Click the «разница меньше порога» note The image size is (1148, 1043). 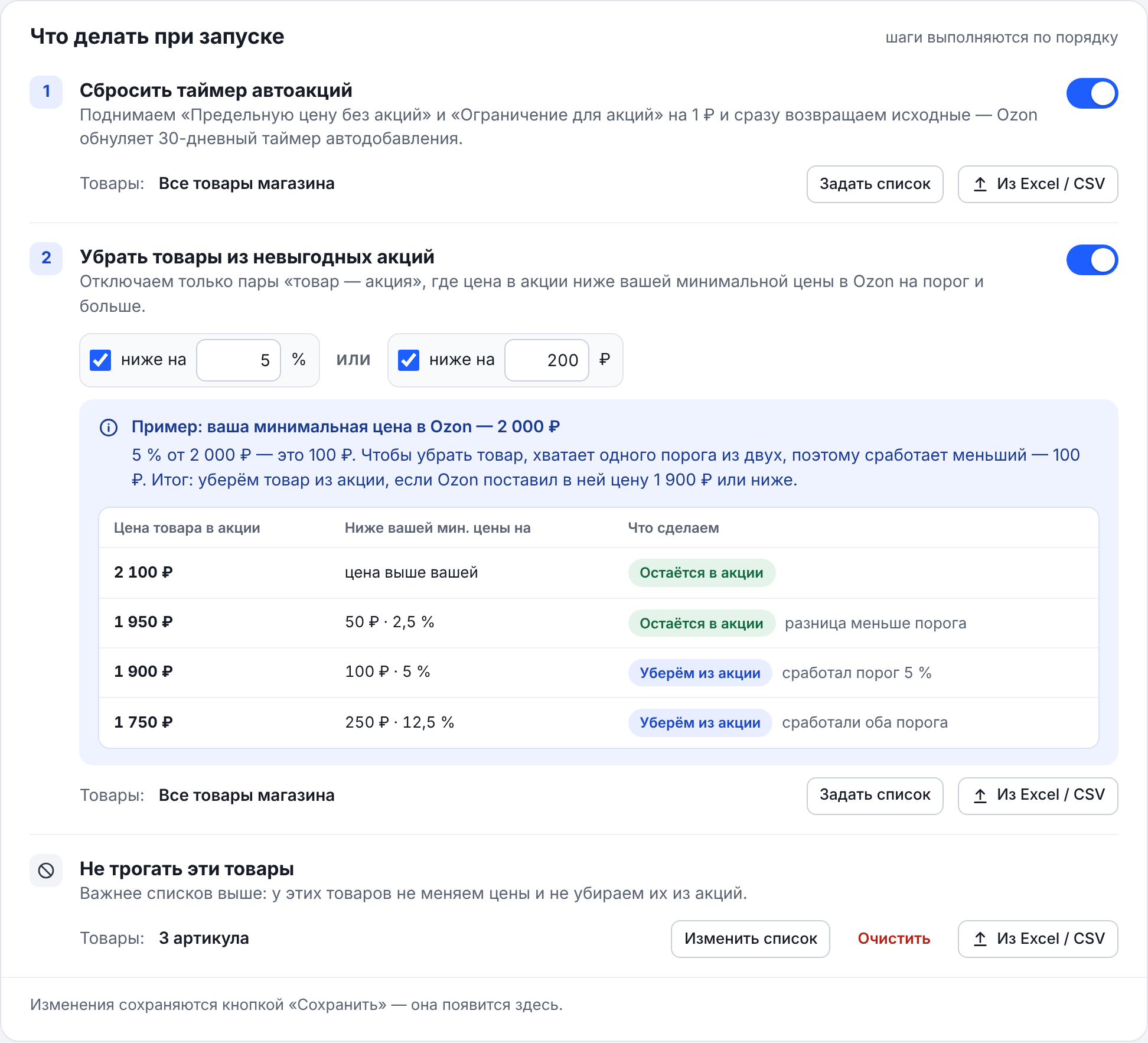[876, 623]
